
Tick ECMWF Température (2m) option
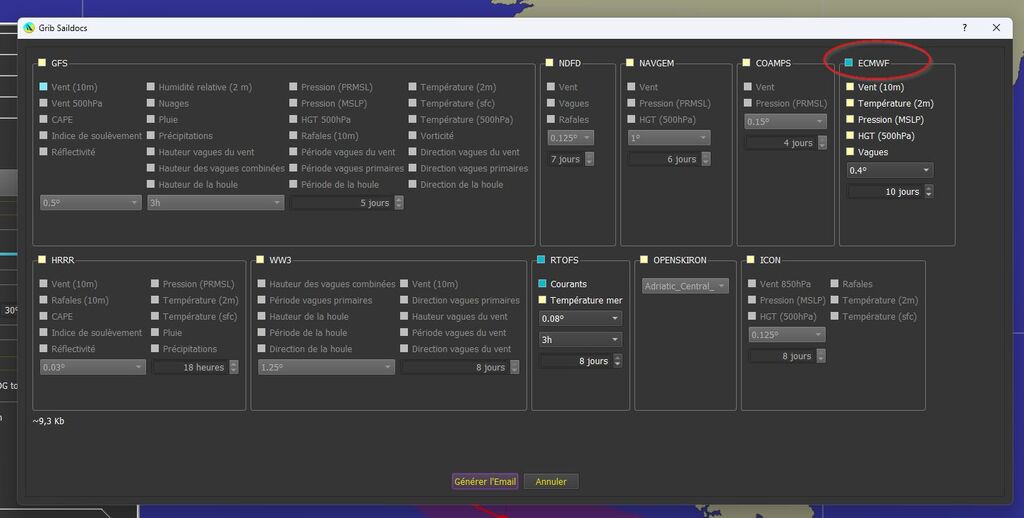click(850, 103)
